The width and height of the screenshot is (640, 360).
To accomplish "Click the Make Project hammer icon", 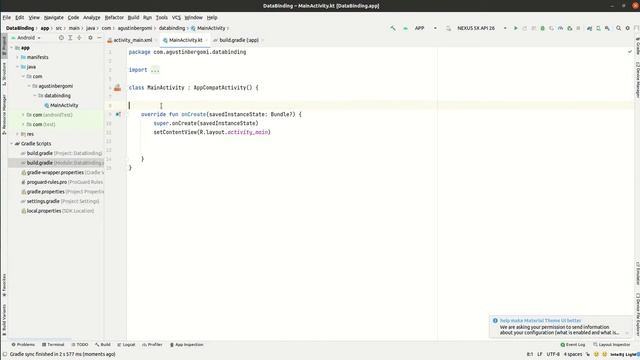I will (393, 28).
